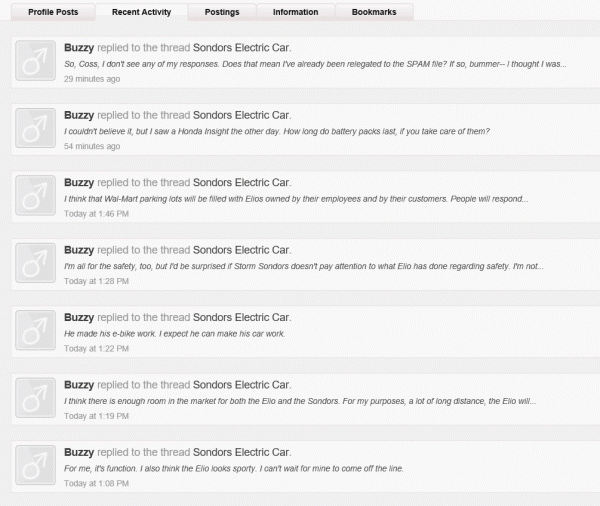Open Sondors Electric Car thread from 1:28 PM post
Viewport: 600px width, 506px height.
pyautogui.click(x=240, y=249)
